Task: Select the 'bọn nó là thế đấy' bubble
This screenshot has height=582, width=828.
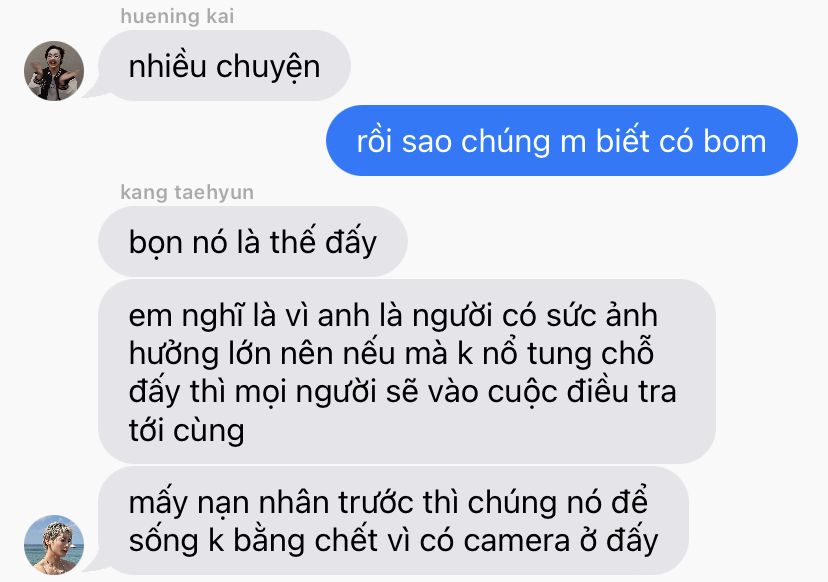Action: 252,241
